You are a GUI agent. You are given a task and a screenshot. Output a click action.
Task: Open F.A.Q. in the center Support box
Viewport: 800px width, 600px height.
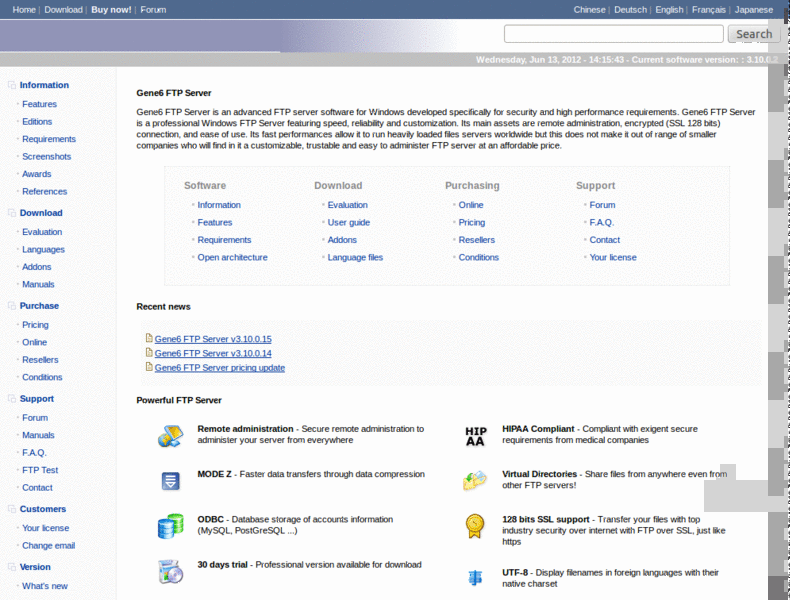pos(602,222)
